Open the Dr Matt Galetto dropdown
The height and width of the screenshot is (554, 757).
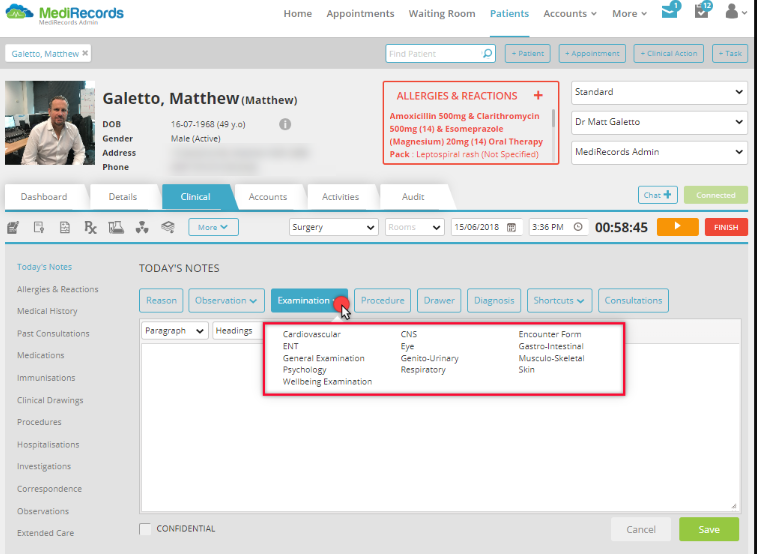(x=659, y=122)
